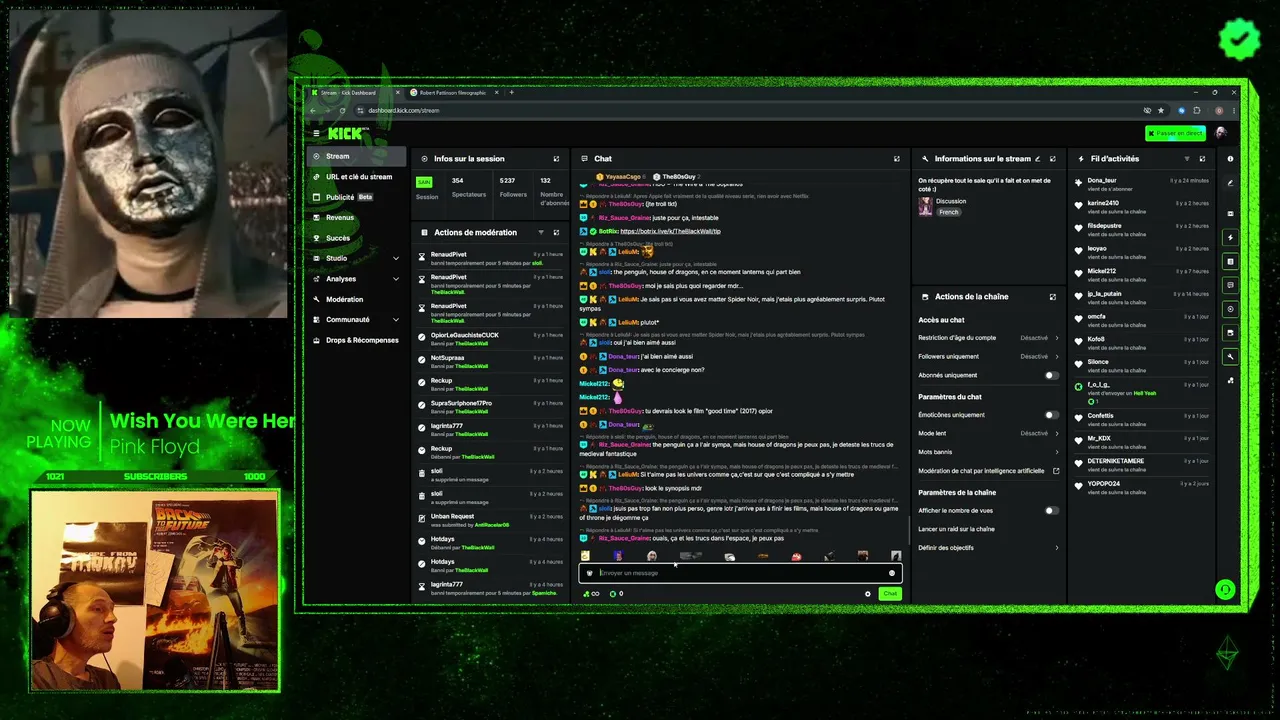Open Succès in the sidebar

click(x=356, y=238)
